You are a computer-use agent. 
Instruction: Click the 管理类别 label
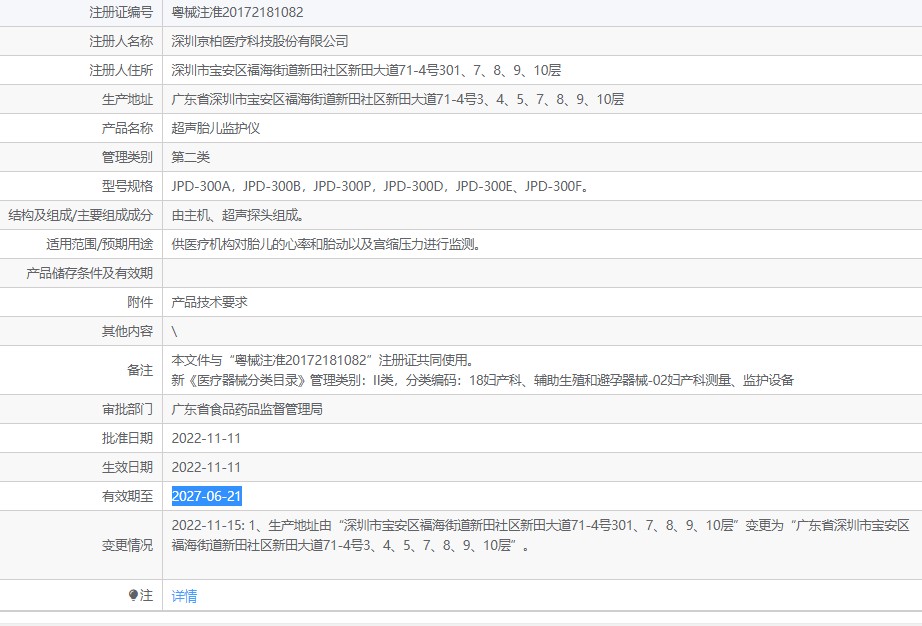[127, 157]
